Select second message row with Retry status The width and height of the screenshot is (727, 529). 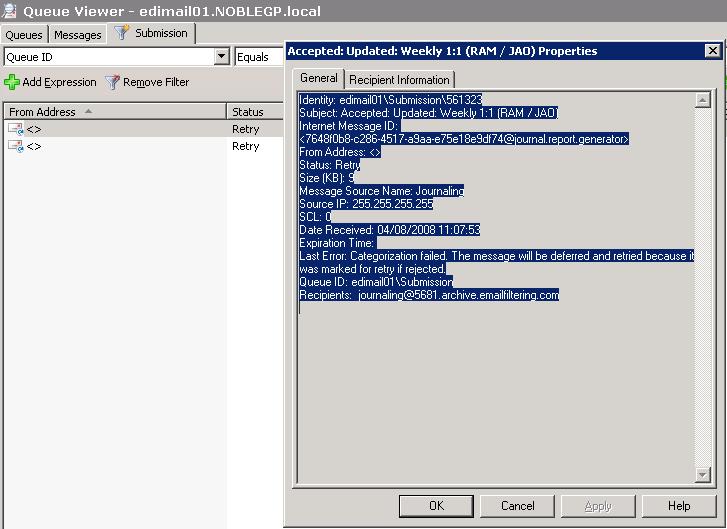click(144, 146)
